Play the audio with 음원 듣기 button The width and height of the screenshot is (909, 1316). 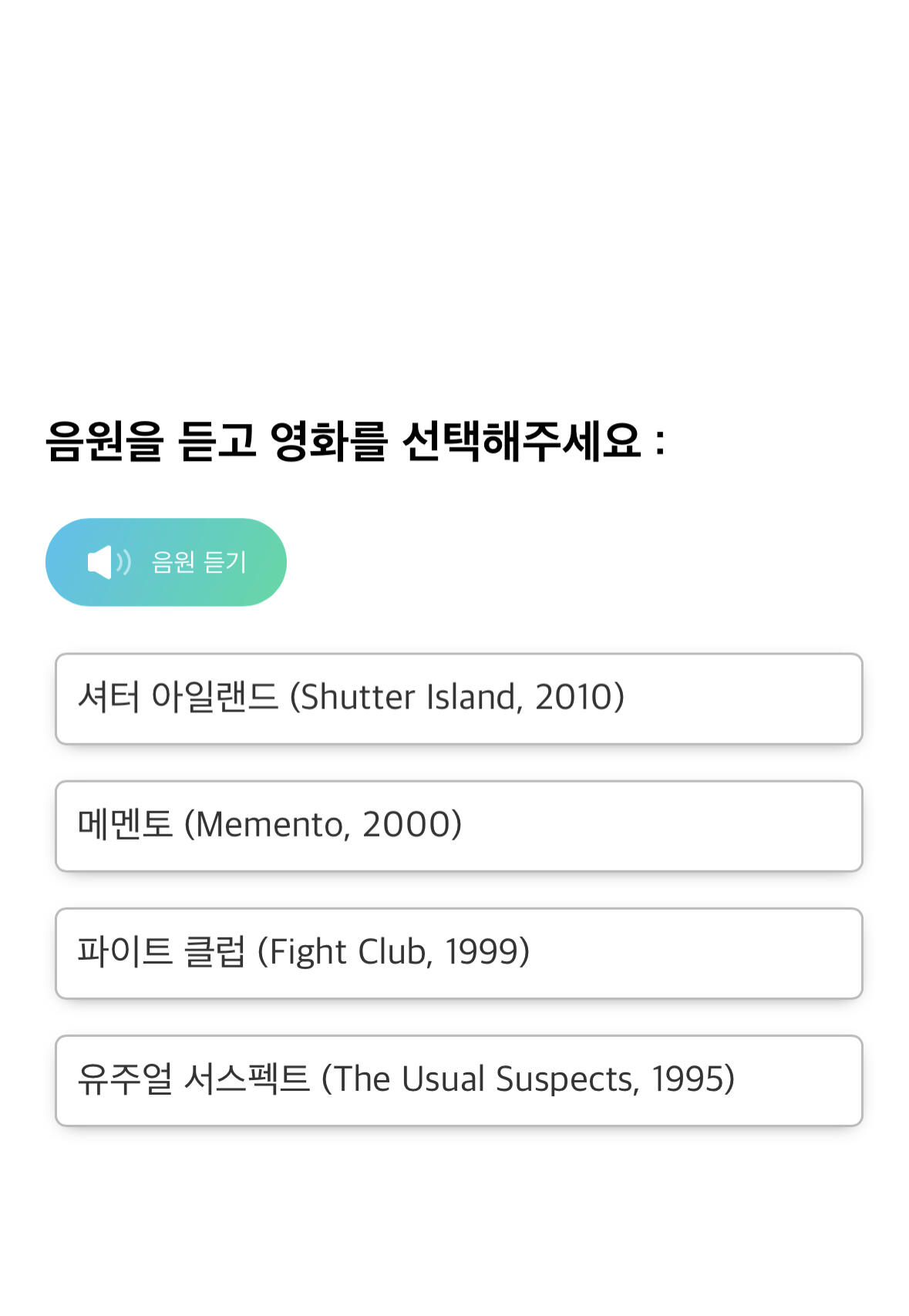166,562
